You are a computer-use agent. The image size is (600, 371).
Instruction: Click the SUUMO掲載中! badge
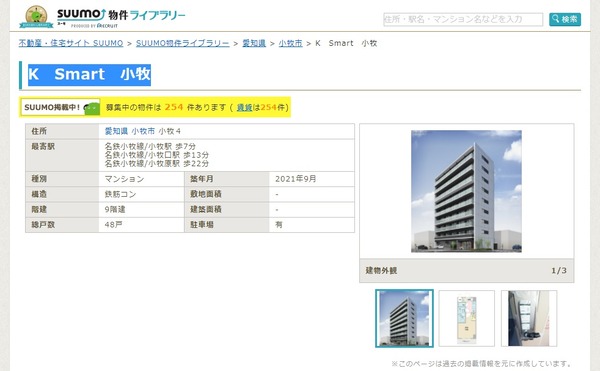point(60,107)
